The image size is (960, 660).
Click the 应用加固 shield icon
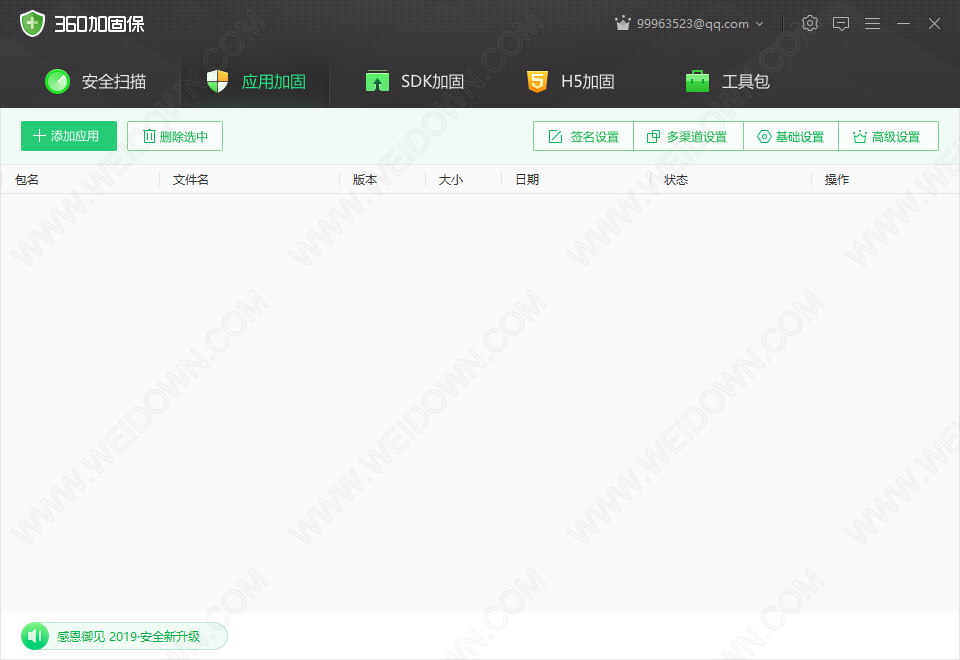tap(217, 81)
